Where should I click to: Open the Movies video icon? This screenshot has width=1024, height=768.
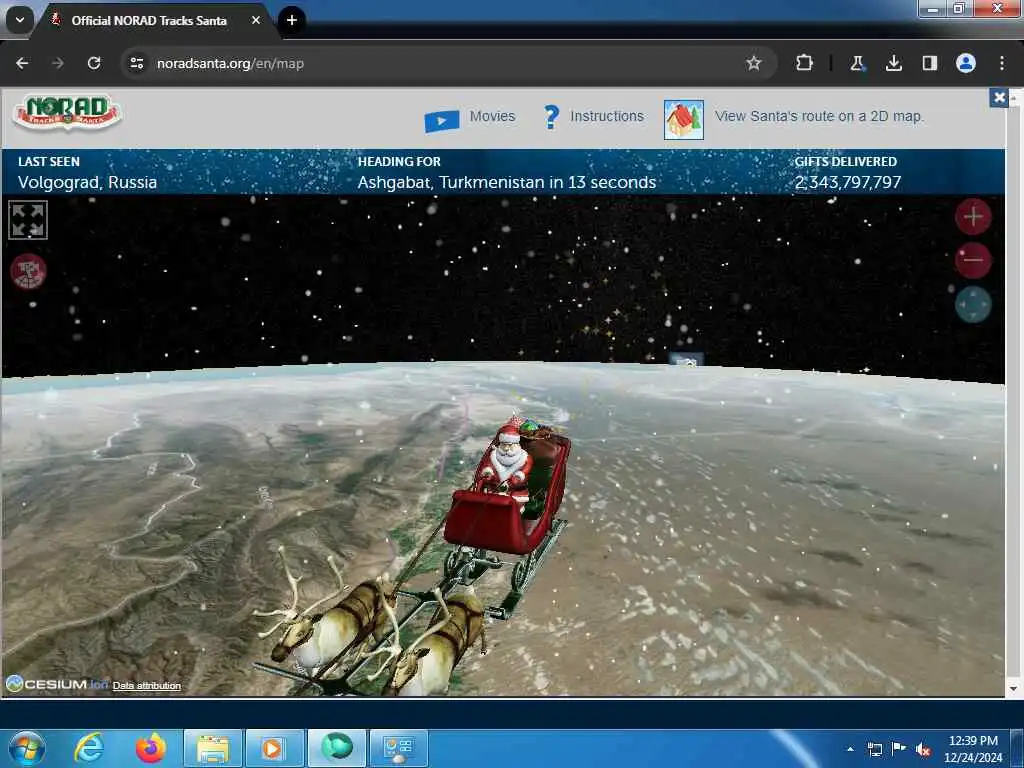pyautogui.click(x=441, y=121)
